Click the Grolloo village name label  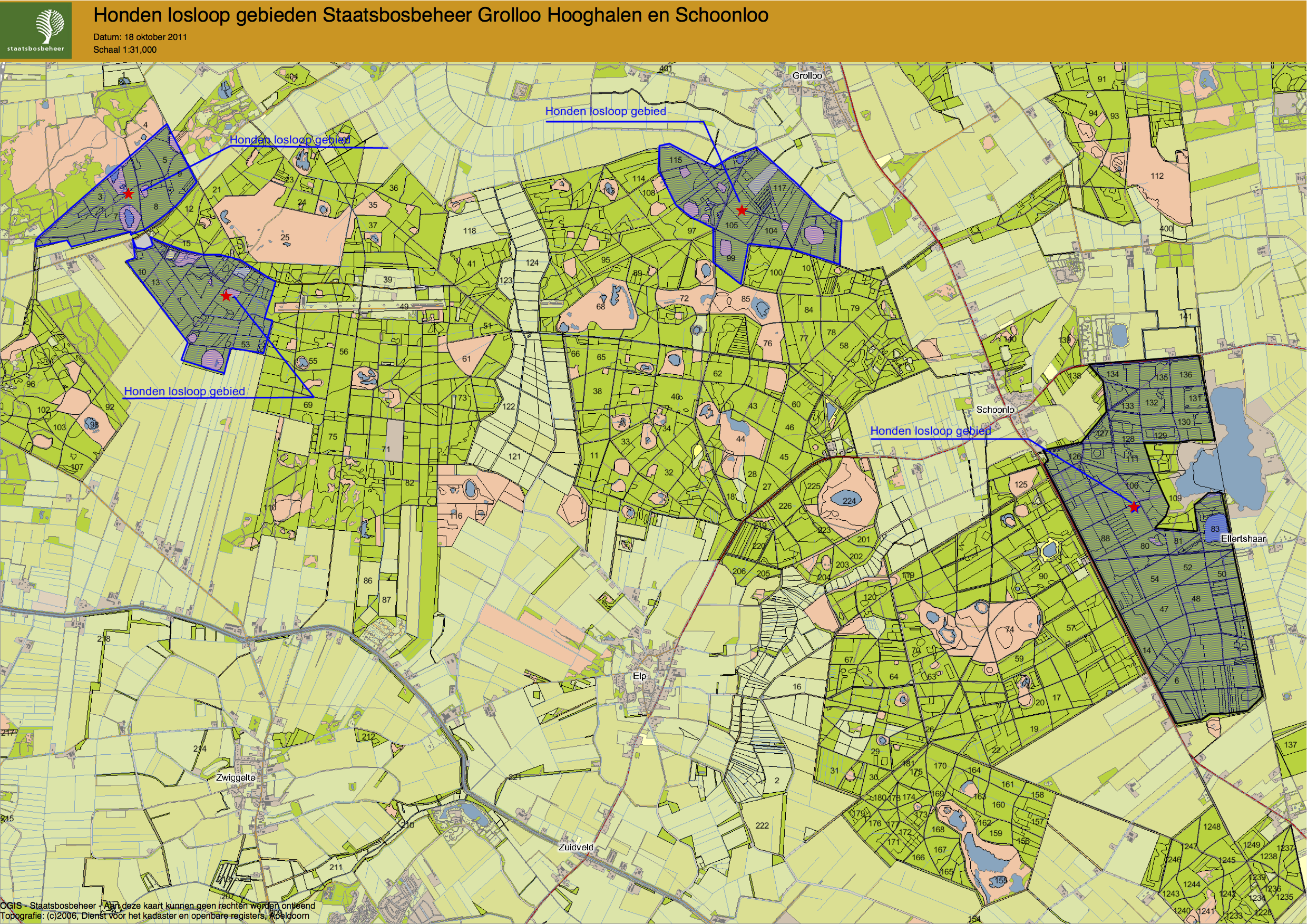tap(807, 76)
